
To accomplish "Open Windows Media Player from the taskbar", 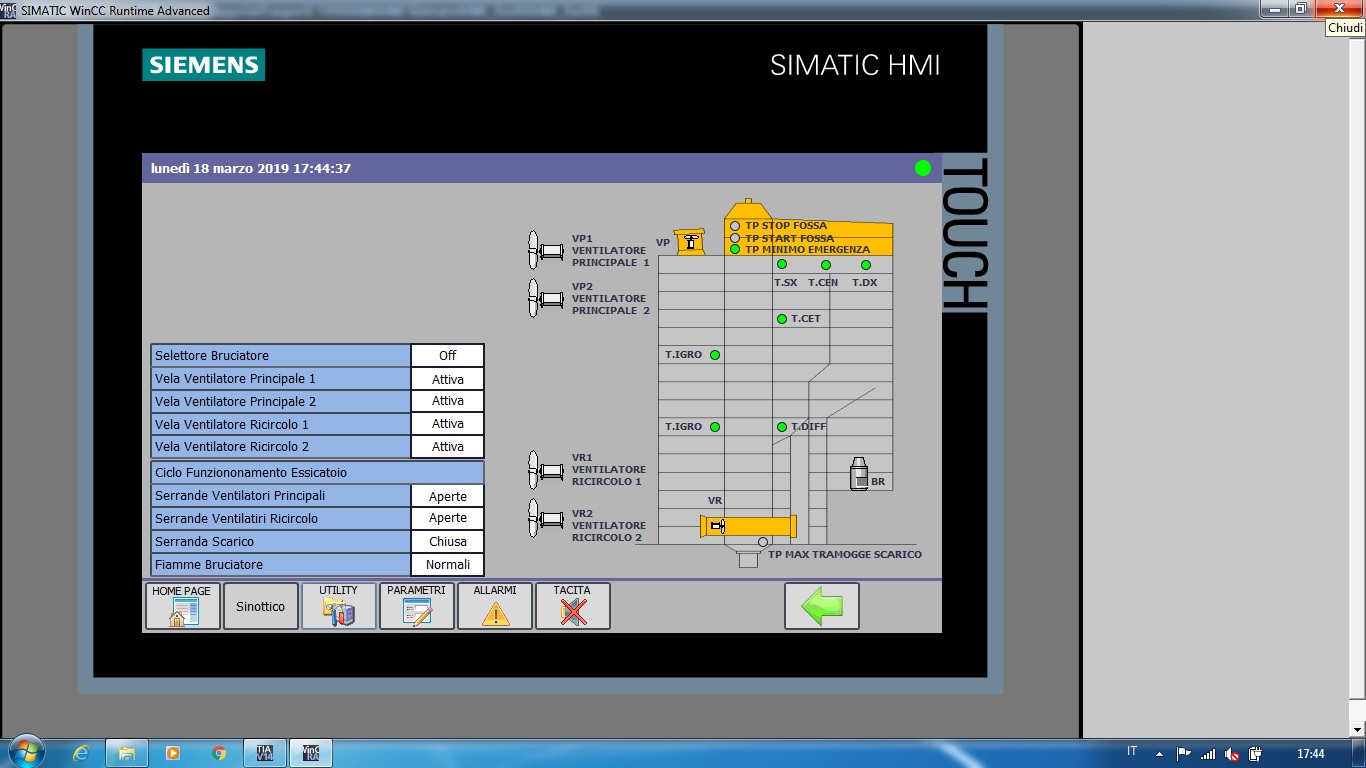I will 173,753.
